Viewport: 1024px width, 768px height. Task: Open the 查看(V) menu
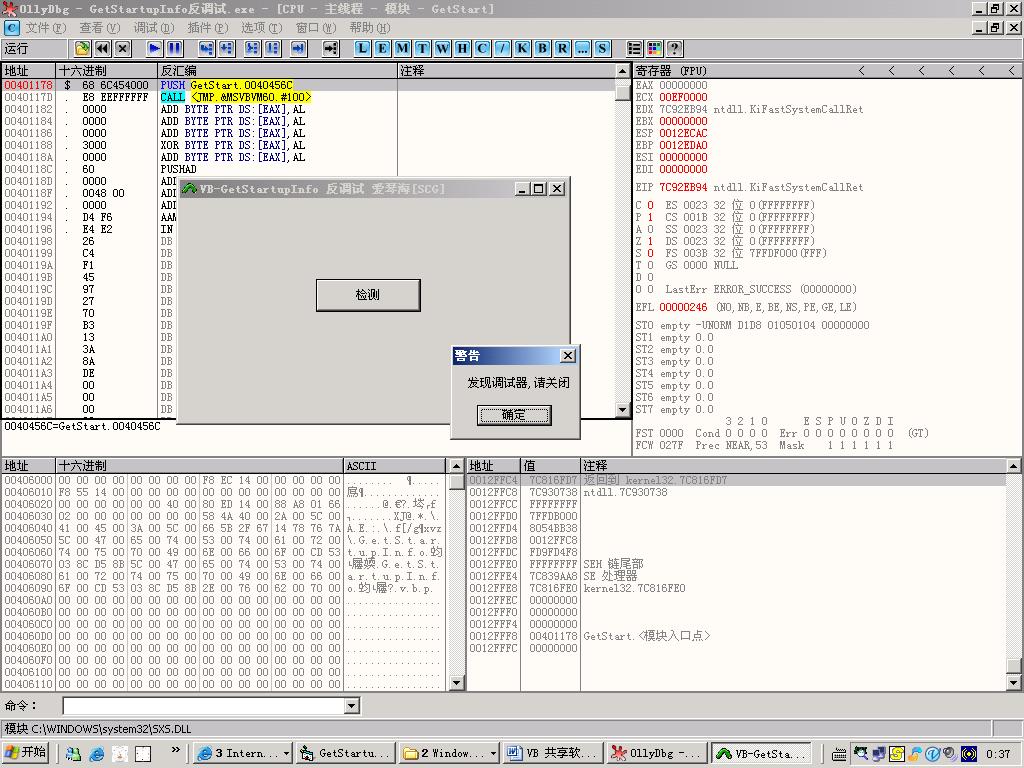(x=100, y=27)
